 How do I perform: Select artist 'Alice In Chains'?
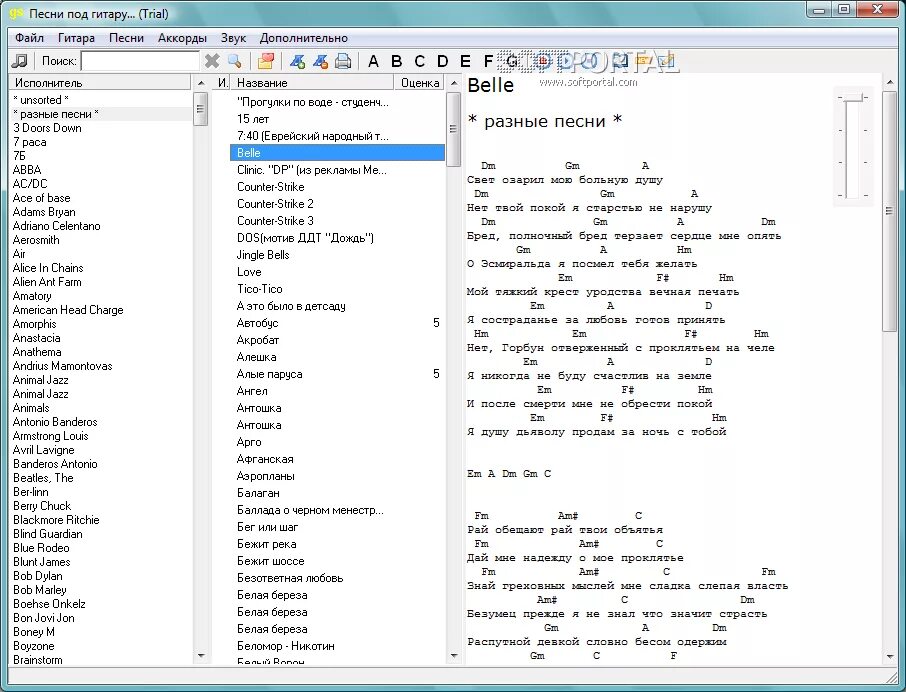[x=48, y=268]
